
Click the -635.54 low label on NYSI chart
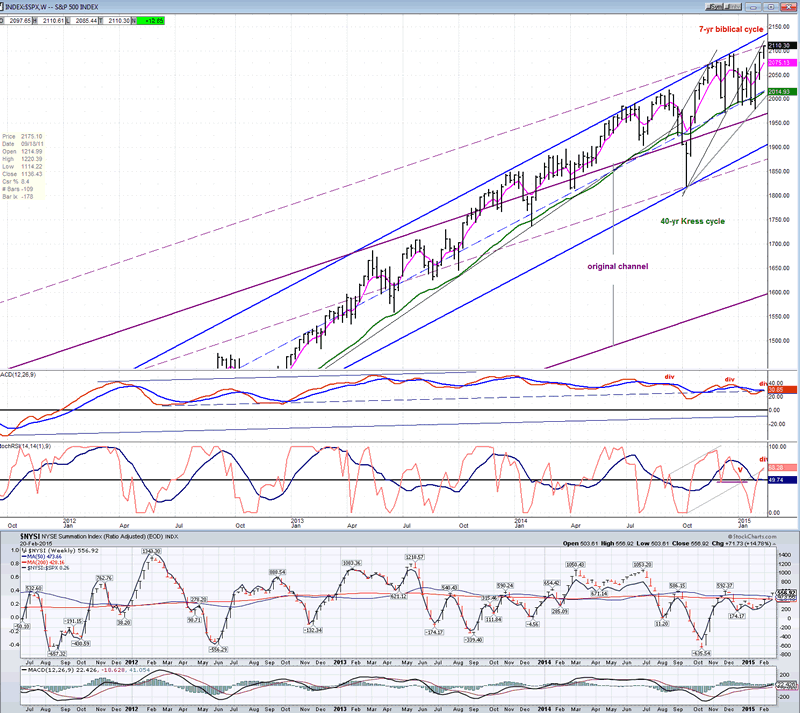coord(701,653)
